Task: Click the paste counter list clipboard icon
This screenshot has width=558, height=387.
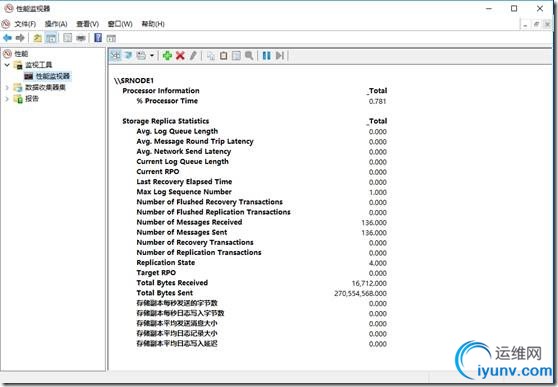Action: click(223, 56)
